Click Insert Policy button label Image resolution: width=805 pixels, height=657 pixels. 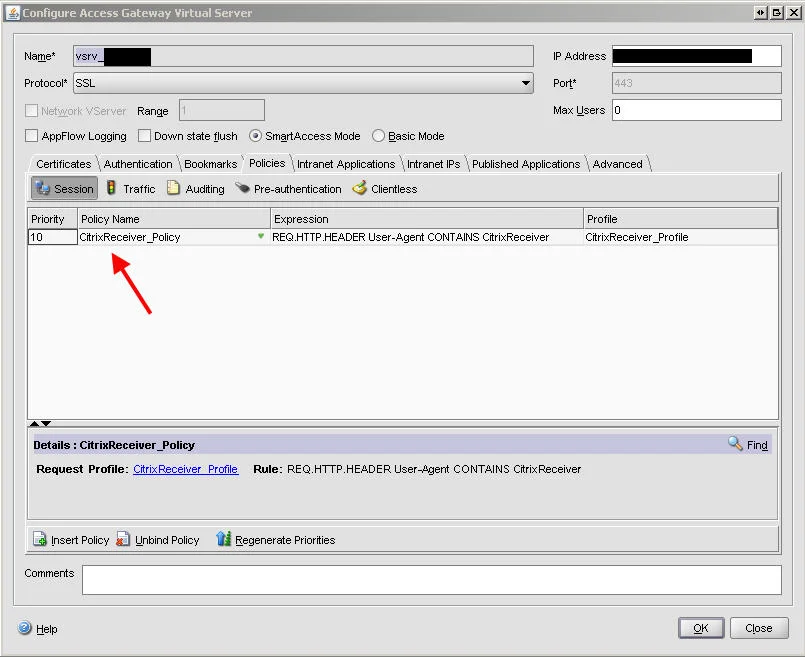pyautogui.click(x=80, y=540)
